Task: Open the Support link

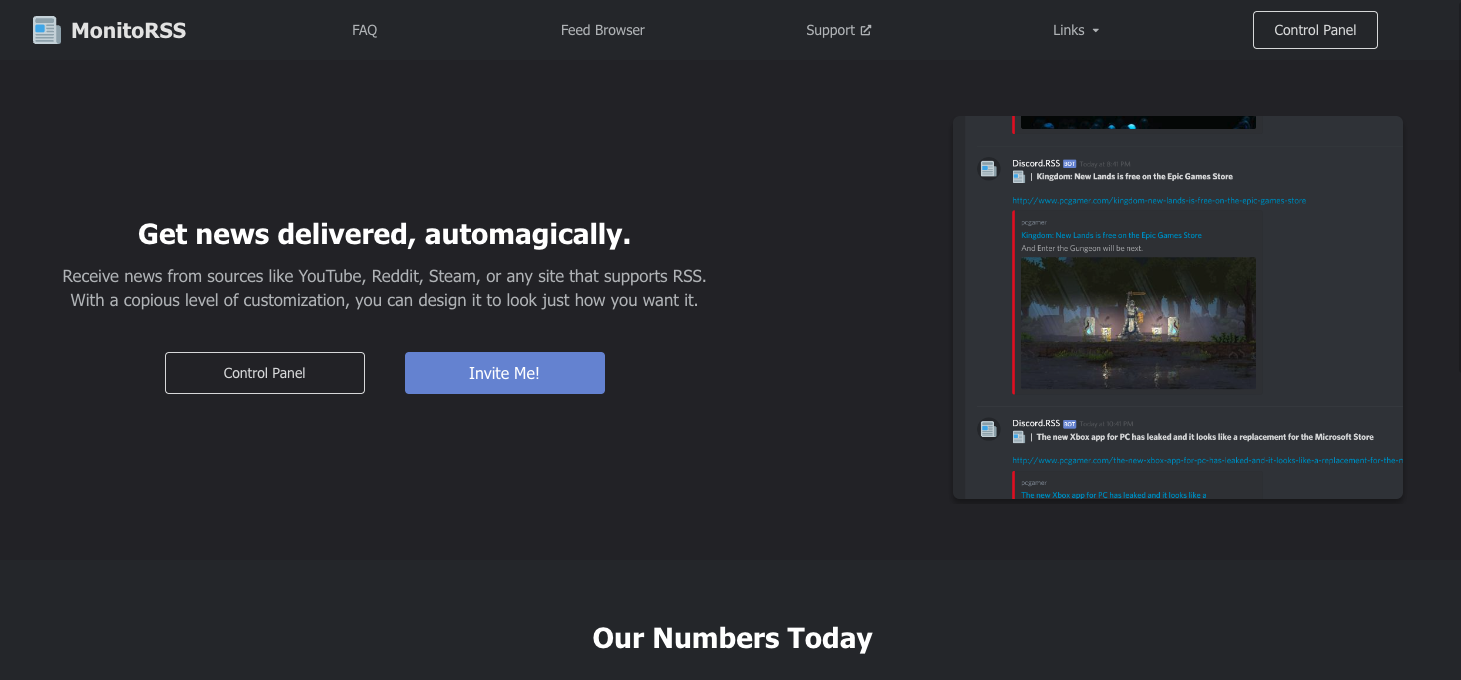Action: pyautogui.click(x=839, y=30)
